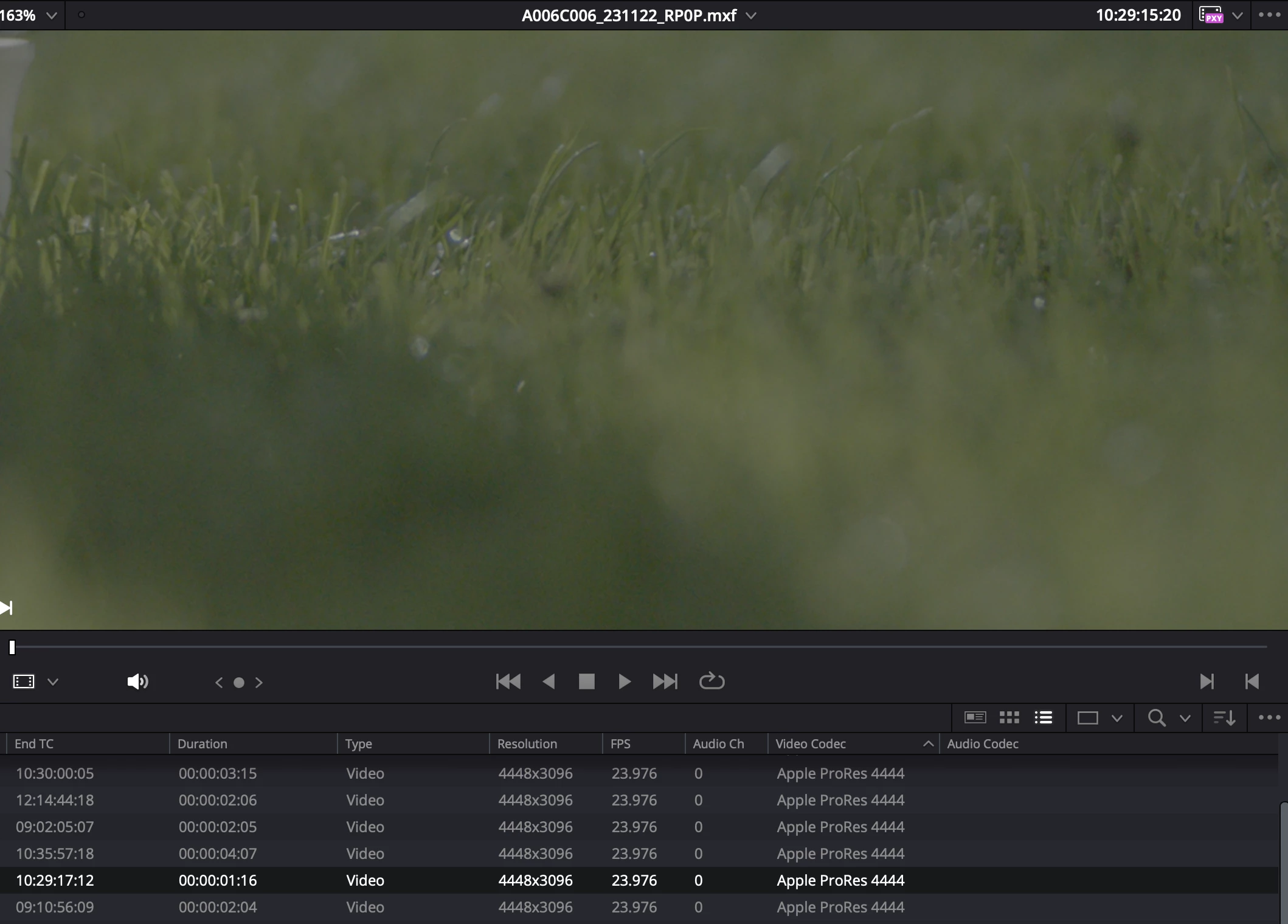Click the Mark In button

(1207, 681)
